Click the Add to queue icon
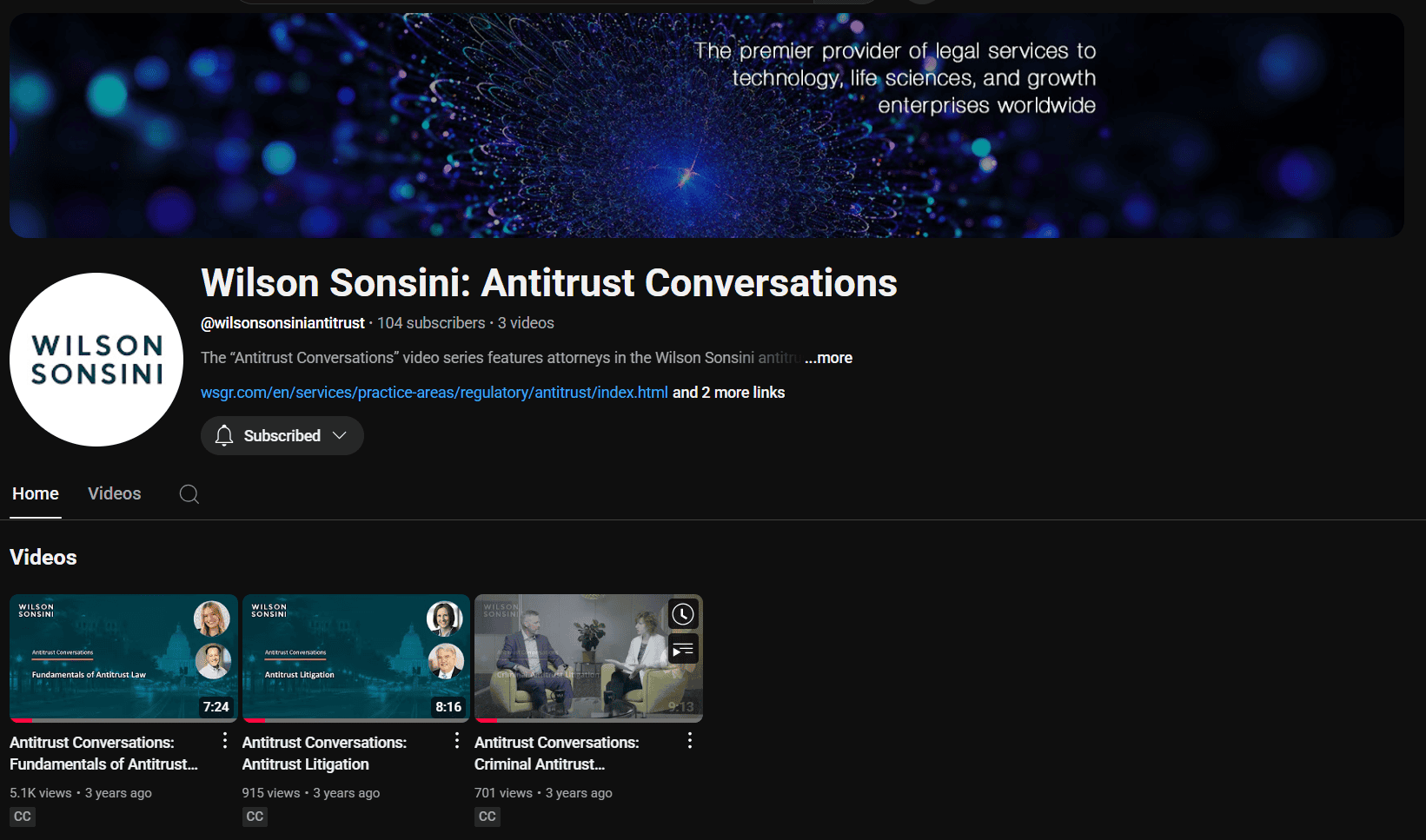The height and width of the screenshot is (840, 1426). pos(683,650)
